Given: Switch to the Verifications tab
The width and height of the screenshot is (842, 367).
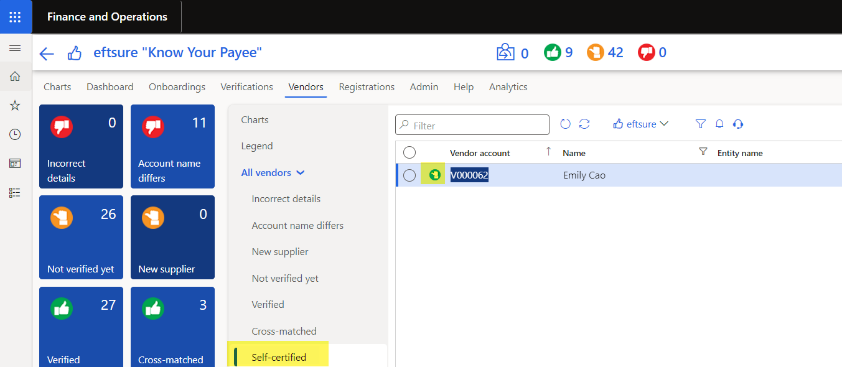Looking at the screenshot, I should (246, 87).
